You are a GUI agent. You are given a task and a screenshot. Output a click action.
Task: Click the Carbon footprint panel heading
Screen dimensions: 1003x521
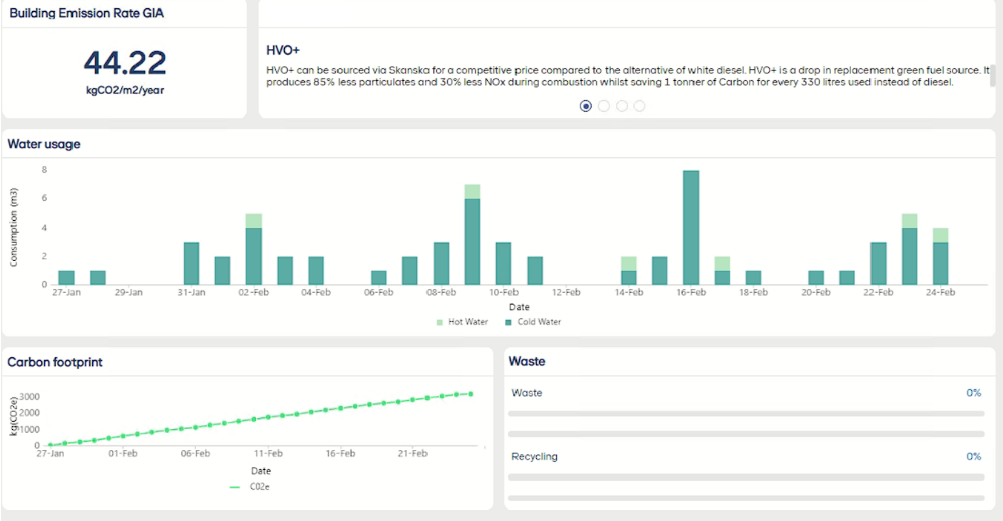pyautogui.click(x=55, y=362)
